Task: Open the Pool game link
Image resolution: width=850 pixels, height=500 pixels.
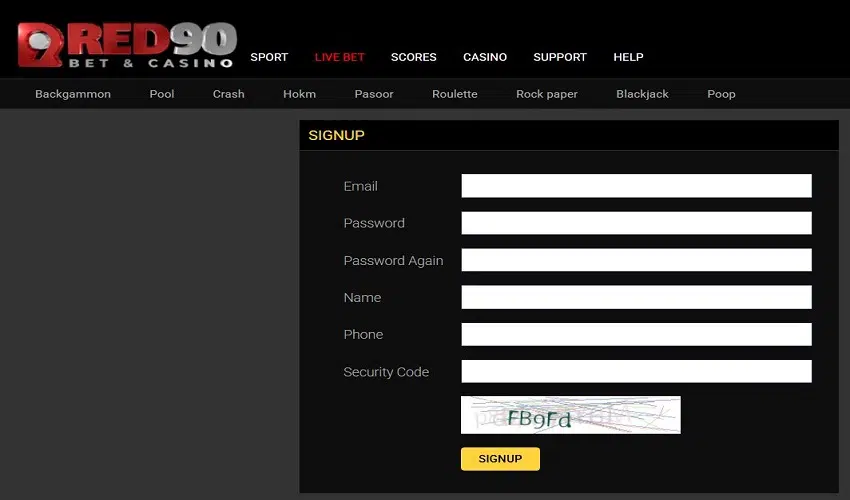Action: tap(162, 94)
